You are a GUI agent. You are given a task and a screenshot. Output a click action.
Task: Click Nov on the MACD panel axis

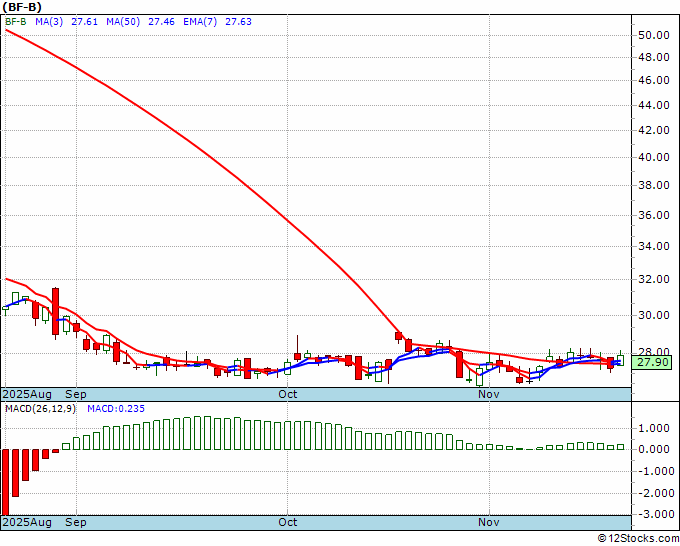point(489,522)
